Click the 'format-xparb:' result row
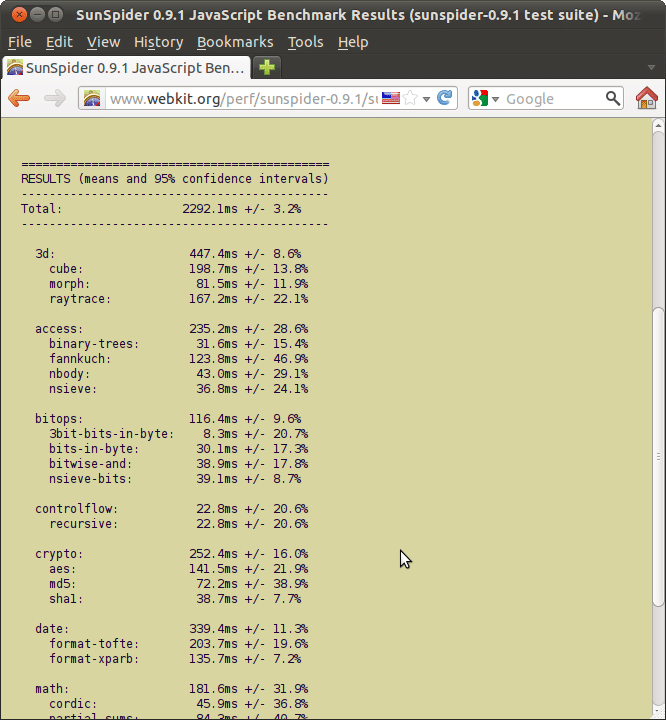 click(x=175, y=659)
